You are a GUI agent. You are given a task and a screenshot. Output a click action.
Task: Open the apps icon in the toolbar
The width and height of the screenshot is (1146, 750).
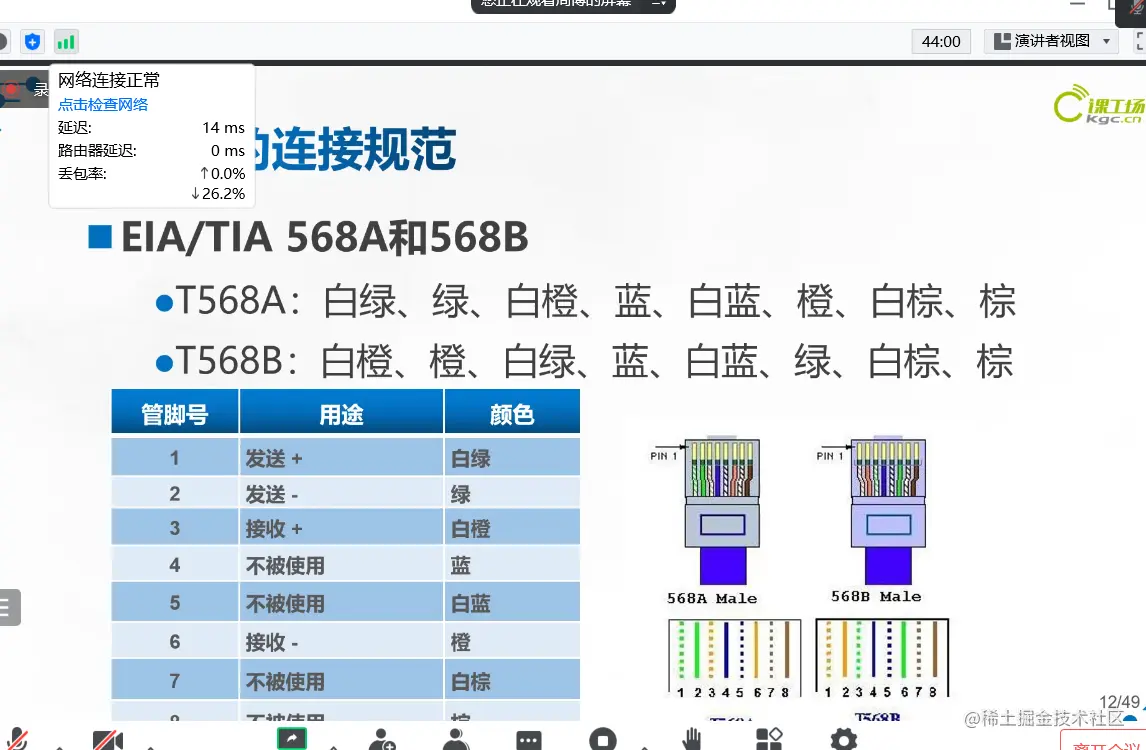click(770, 740)
